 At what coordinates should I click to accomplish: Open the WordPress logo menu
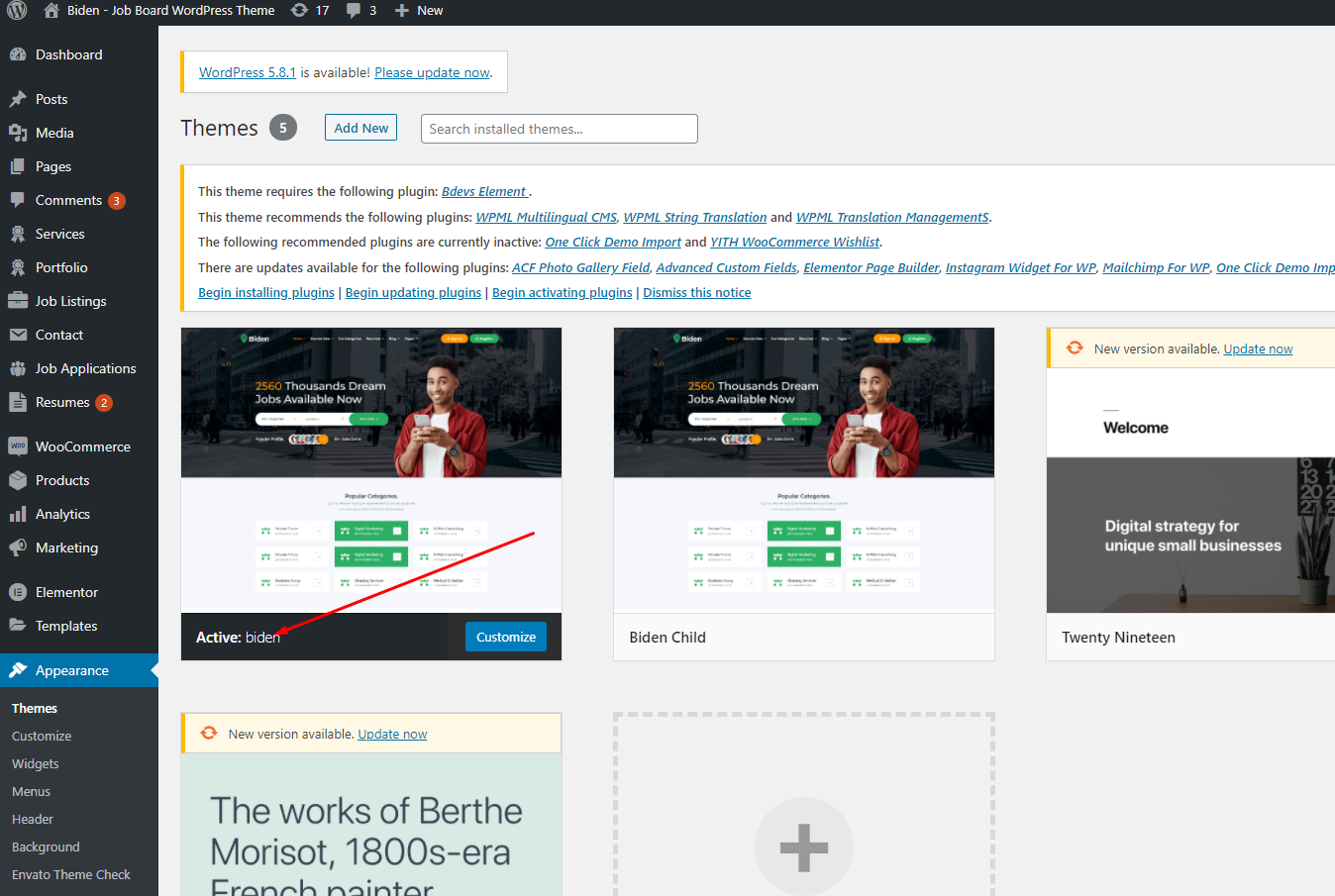click(x=17, y=10)
